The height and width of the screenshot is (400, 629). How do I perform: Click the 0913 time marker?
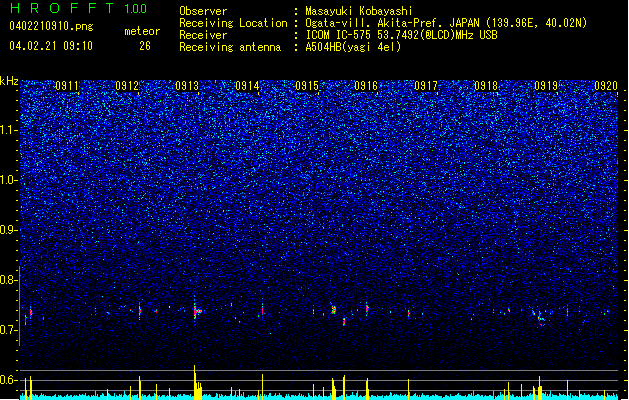[187, 86]
